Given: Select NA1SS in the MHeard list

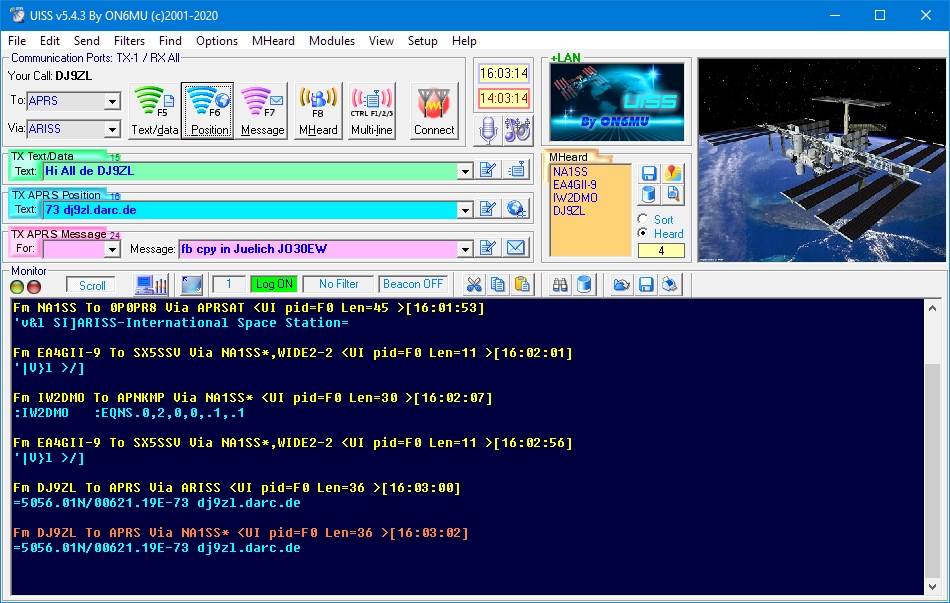Looking at the screenshot, I should (x=570, y=172).
